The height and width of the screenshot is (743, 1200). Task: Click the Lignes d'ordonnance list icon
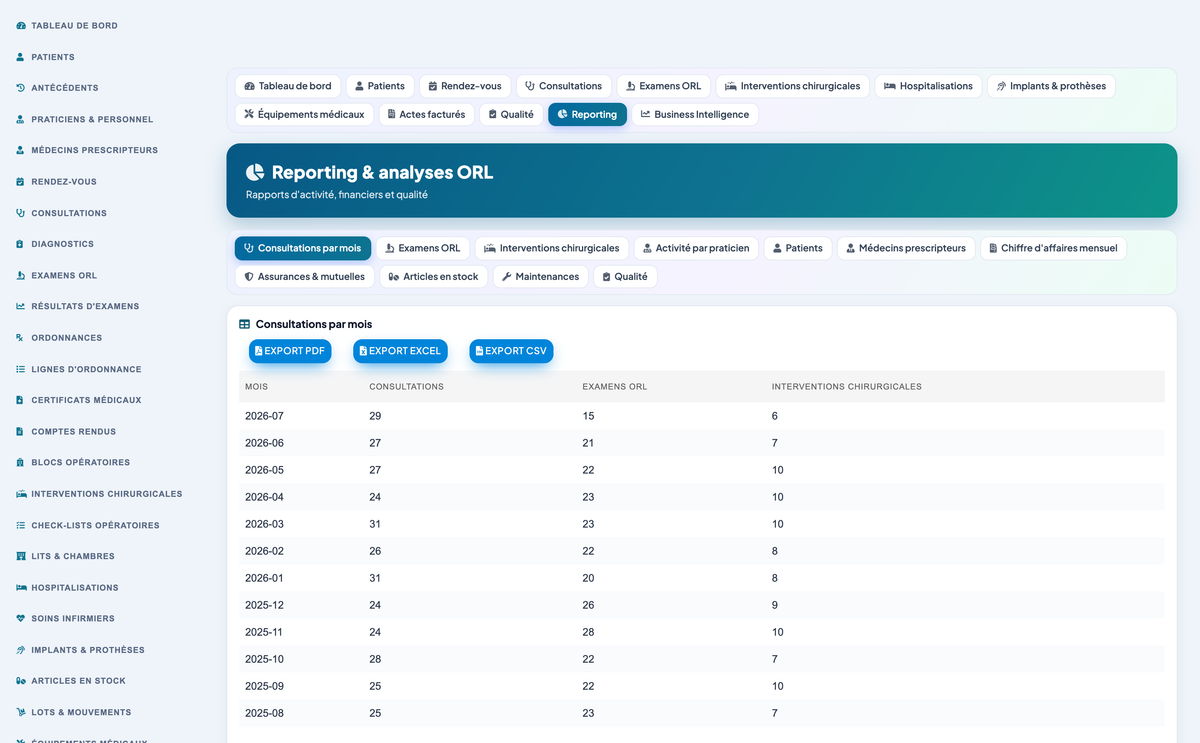click(21, 369)
